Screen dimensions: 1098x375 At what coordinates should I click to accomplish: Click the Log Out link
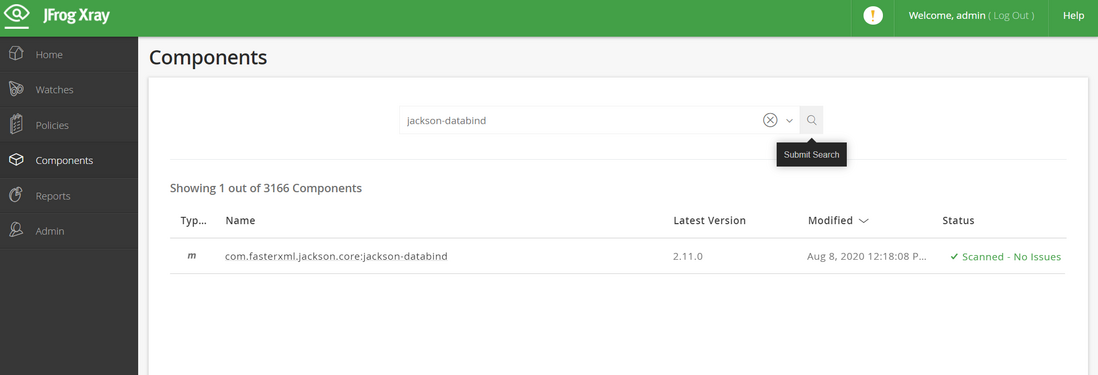[x=1010, y=15]
